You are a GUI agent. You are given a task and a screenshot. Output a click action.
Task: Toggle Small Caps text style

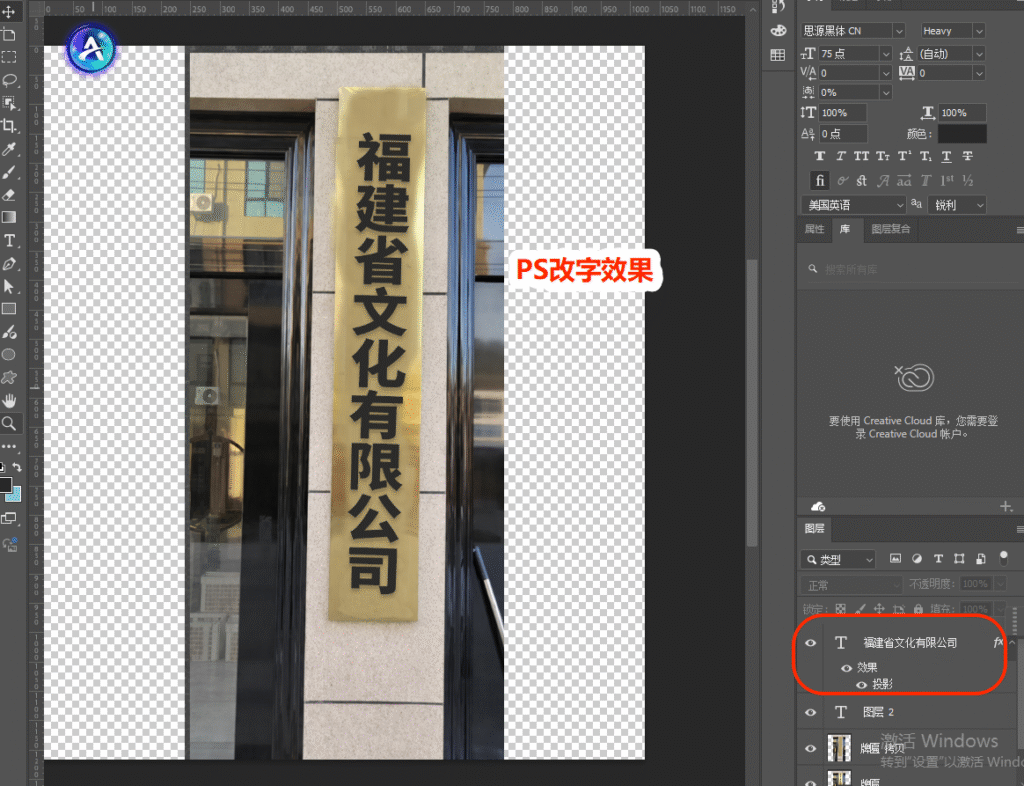coord(883,157)
